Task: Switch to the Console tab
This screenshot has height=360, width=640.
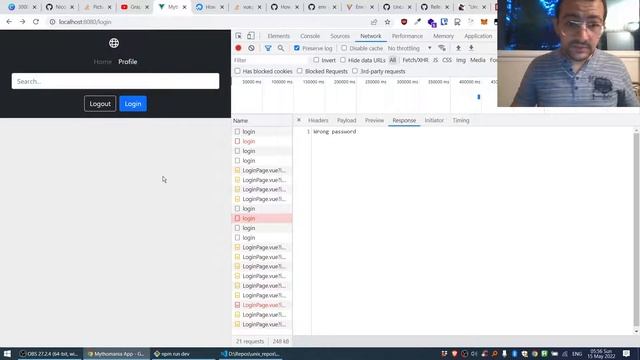Action: (310, 36)
